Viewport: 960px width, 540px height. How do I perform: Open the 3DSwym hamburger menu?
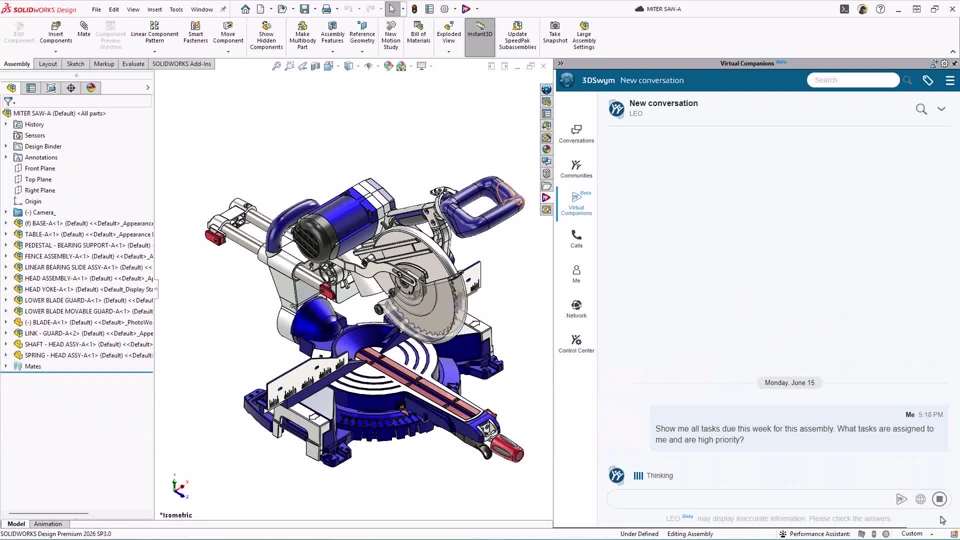950,80
